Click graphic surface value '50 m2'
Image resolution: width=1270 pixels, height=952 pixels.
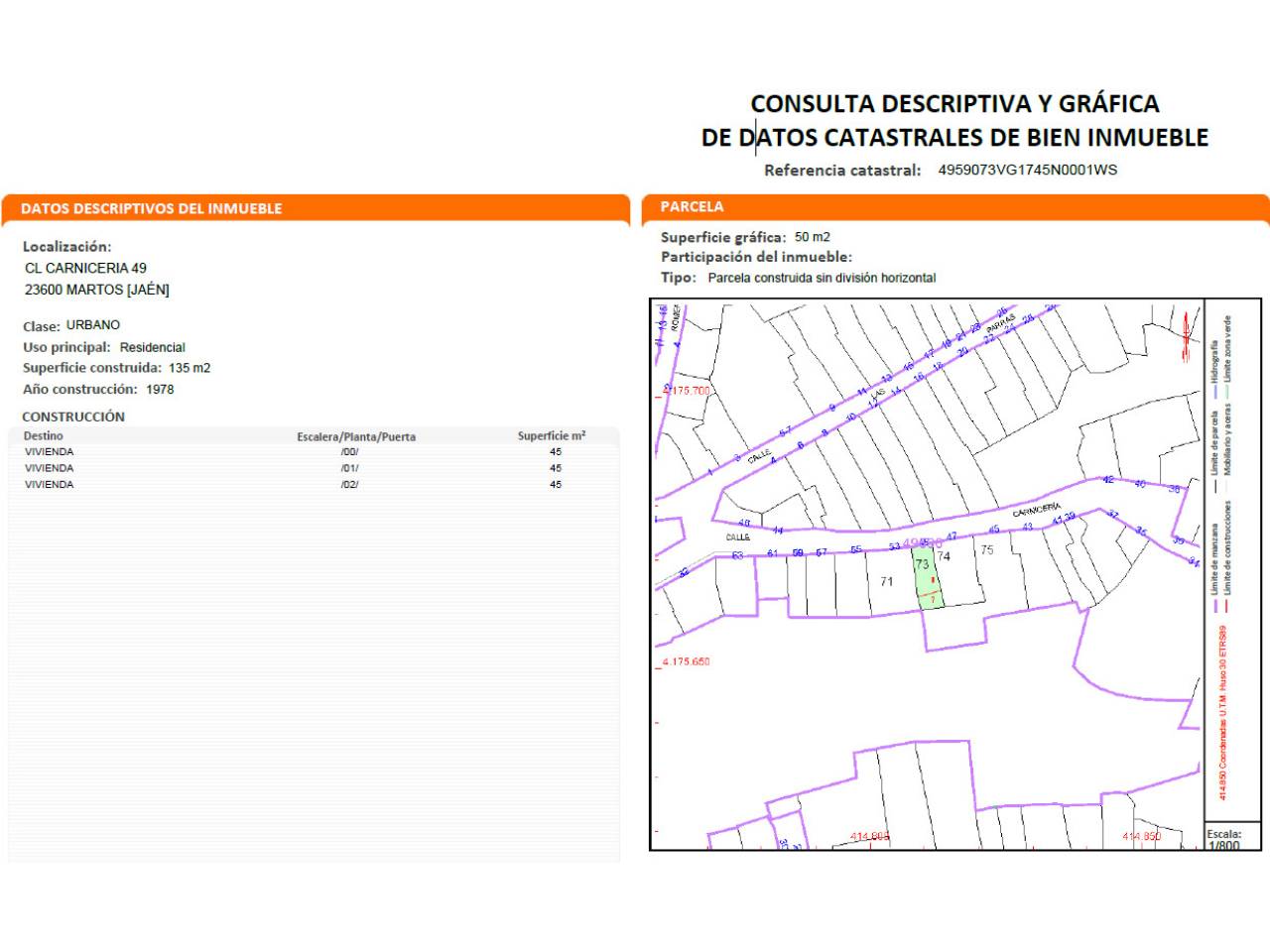pos(813,237)
